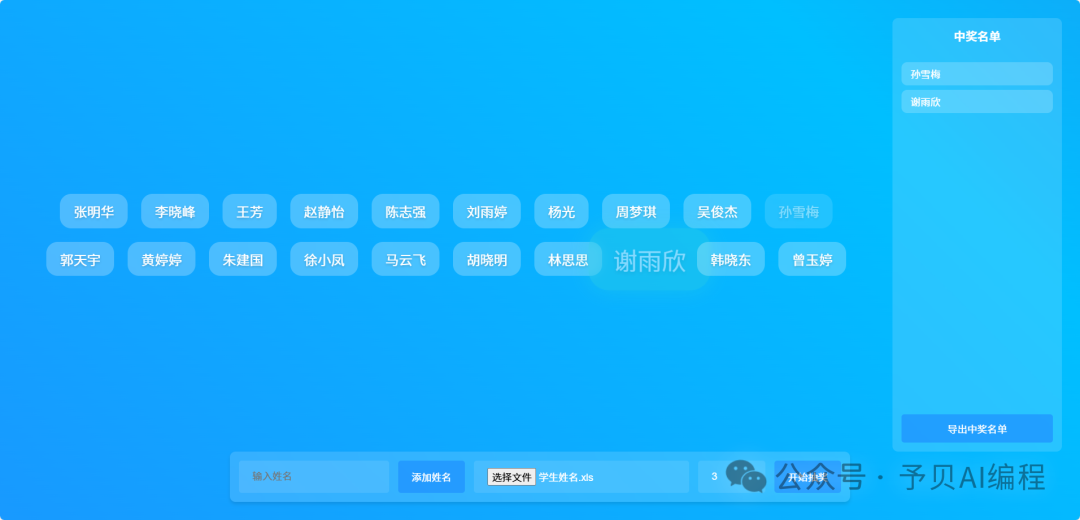Click the enlarged 谢雨欣 name tag
Viewport: 1080px width, 520px height.
click(650, 260)
